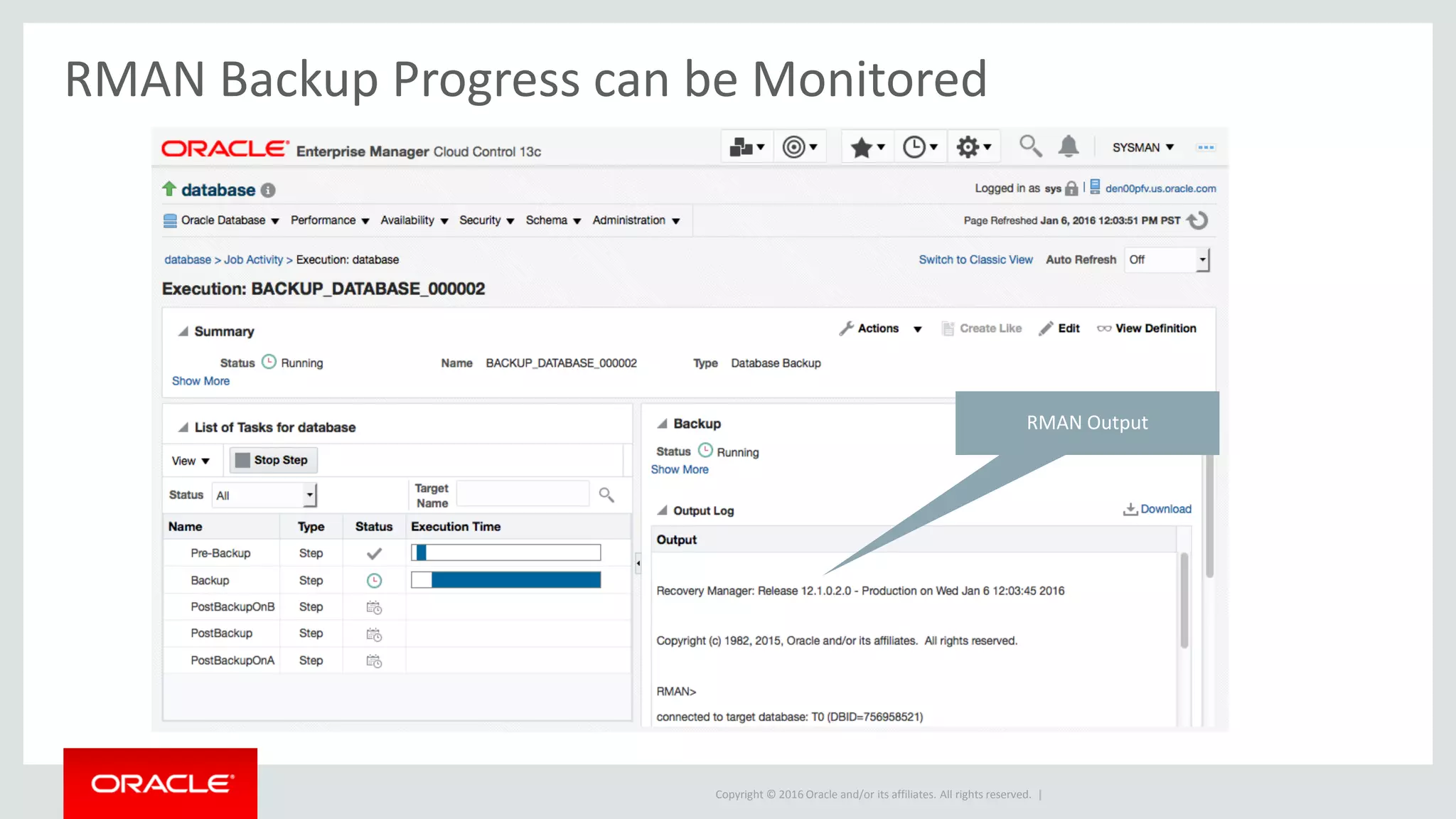This screenshot has width=1456, height=819.
Task: Download the output log
Action: click(1157, 509)
